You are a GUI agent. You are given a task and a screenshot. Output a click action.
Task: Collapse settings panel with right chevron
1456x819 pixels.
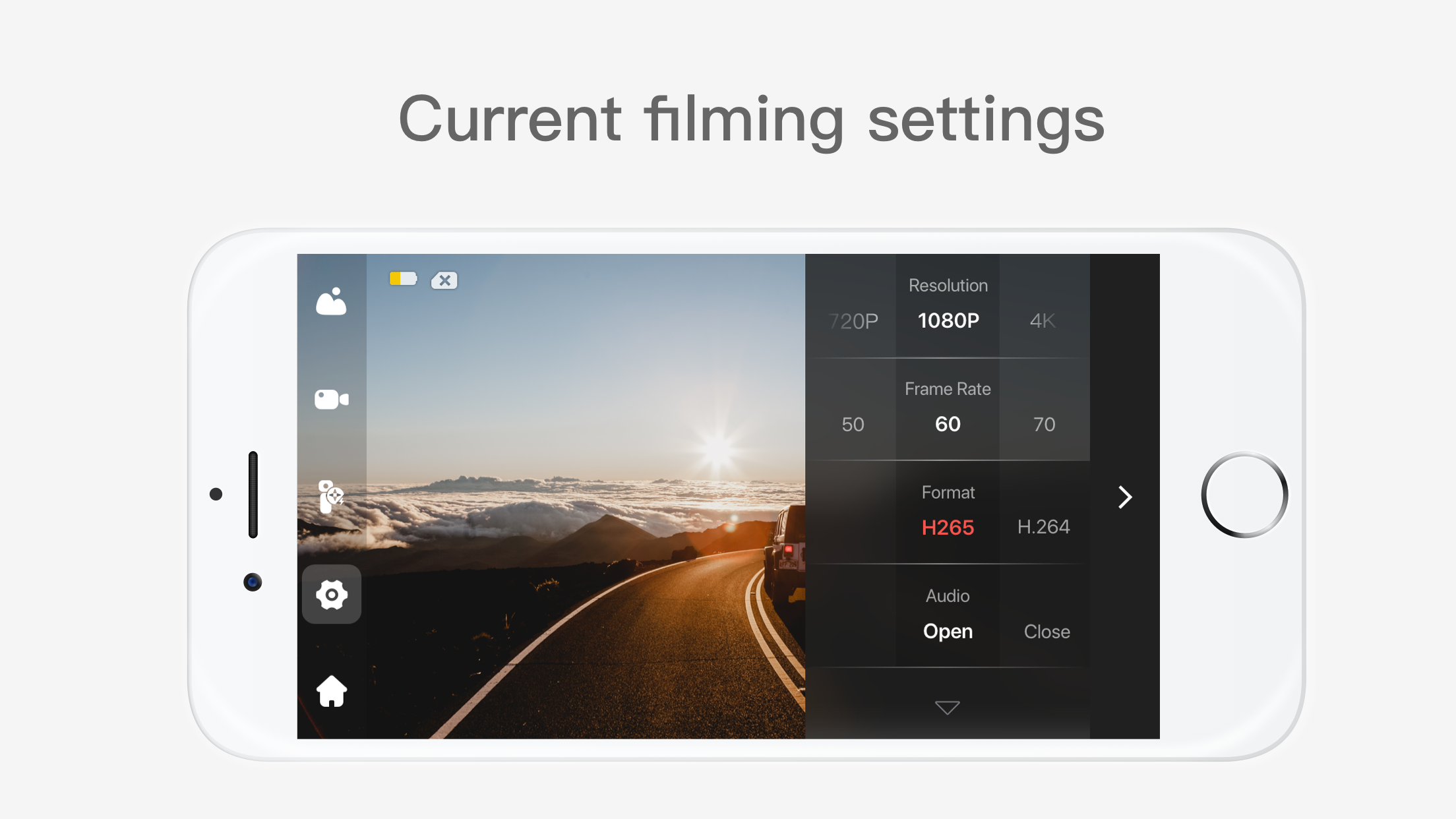pyautogui.click(x=1125, y=497)
